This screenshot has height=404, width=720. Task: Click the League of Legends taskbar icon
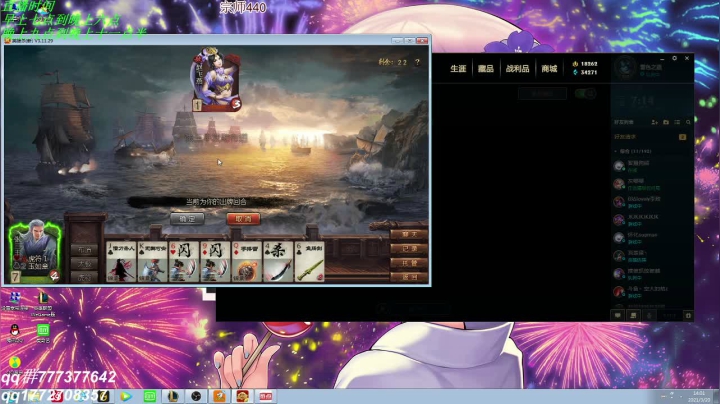coord(173,396)
